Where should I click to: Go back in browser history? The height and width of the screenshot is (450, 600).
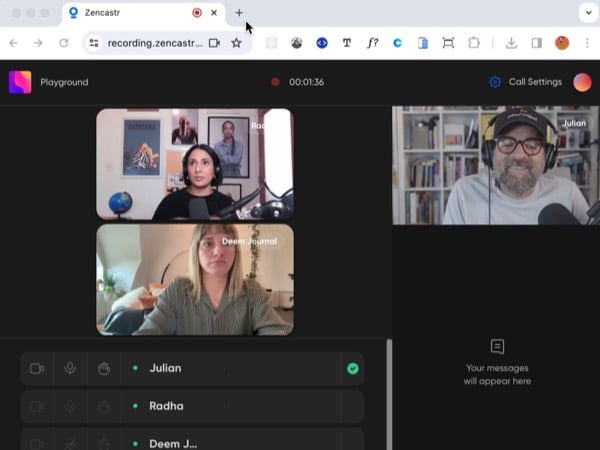(14, 43)
